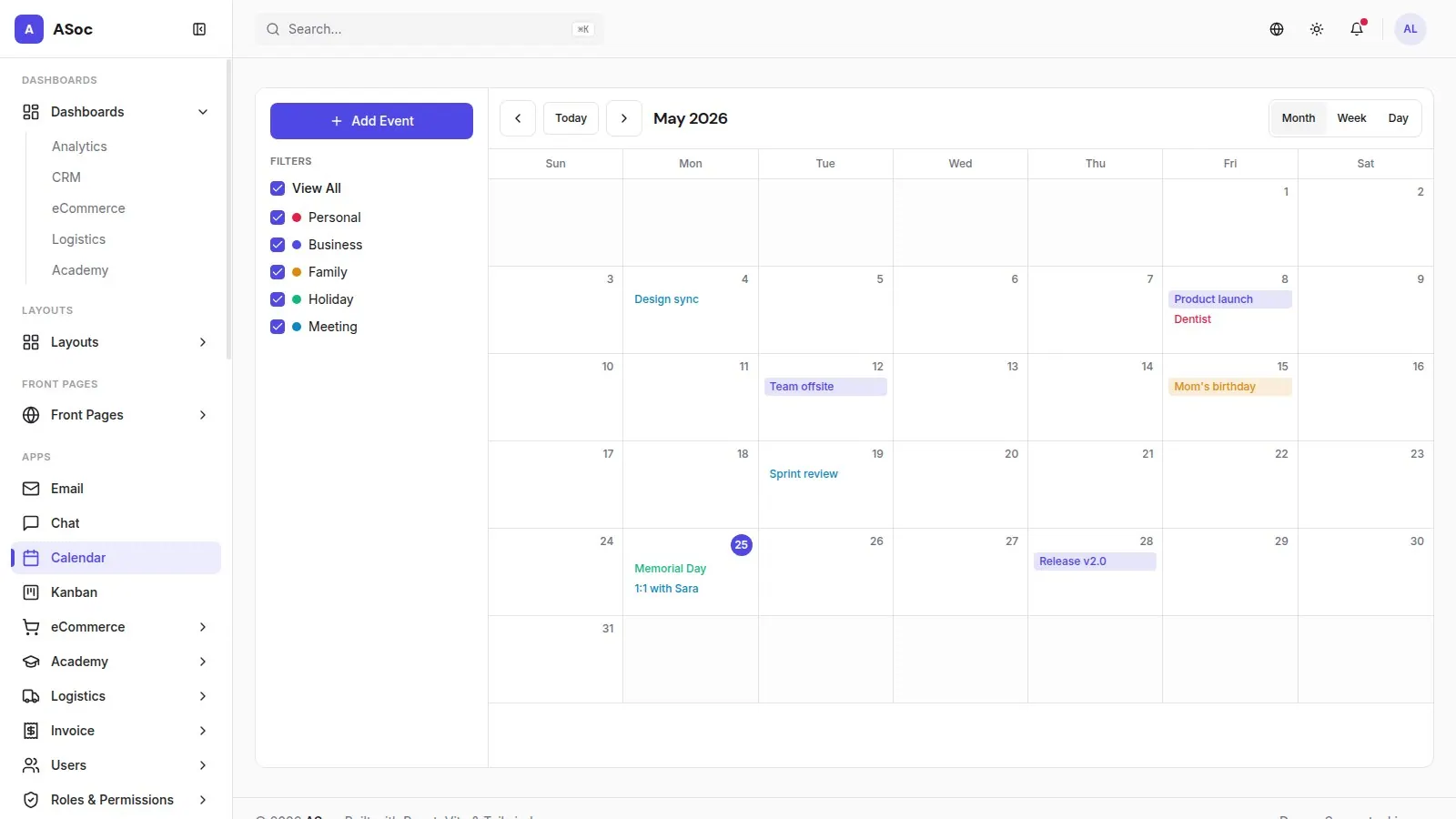Click the Kanban board icon

click(x=31, y=592)
